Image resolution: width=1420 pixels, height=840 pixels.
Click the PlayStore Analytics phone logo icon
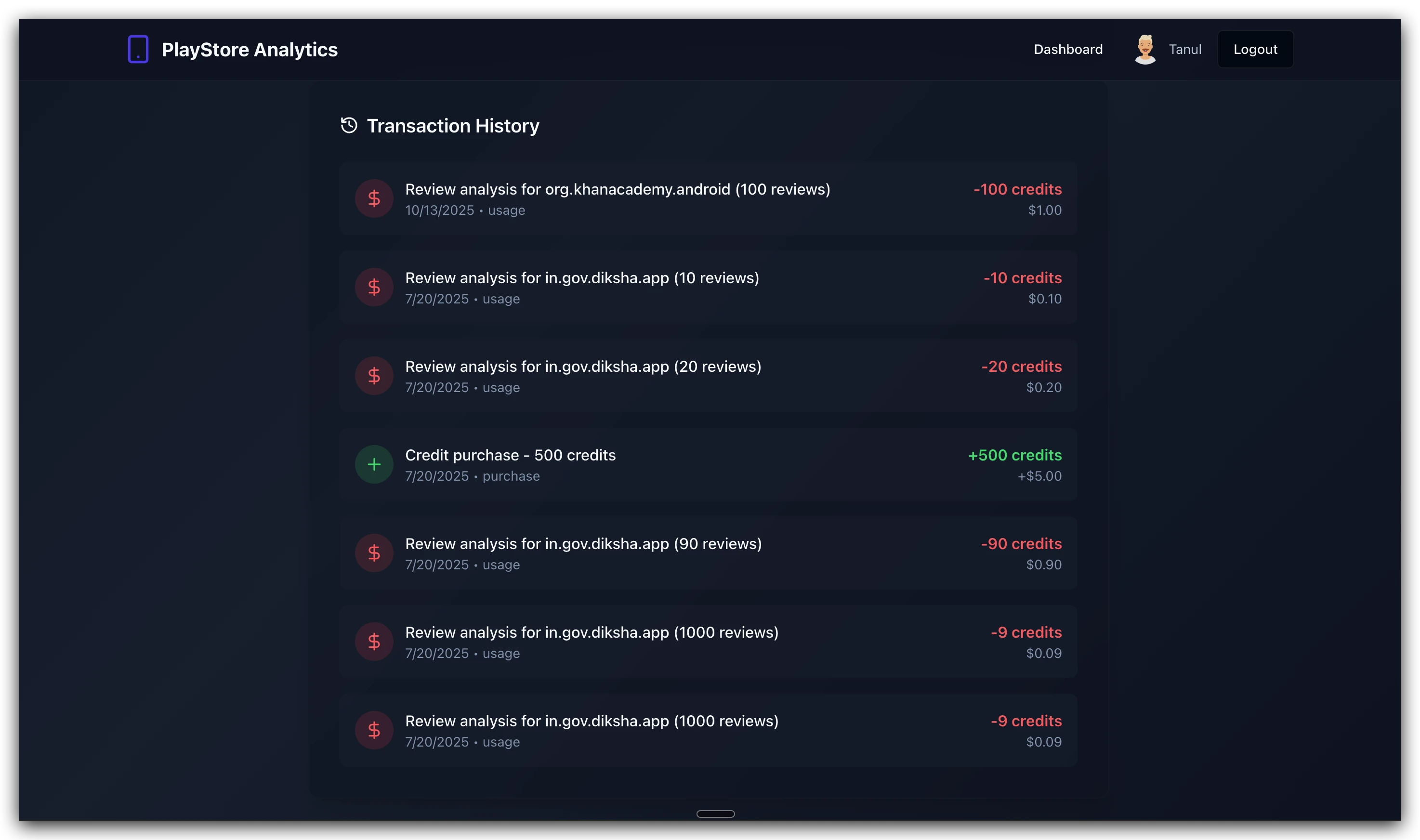138,49
